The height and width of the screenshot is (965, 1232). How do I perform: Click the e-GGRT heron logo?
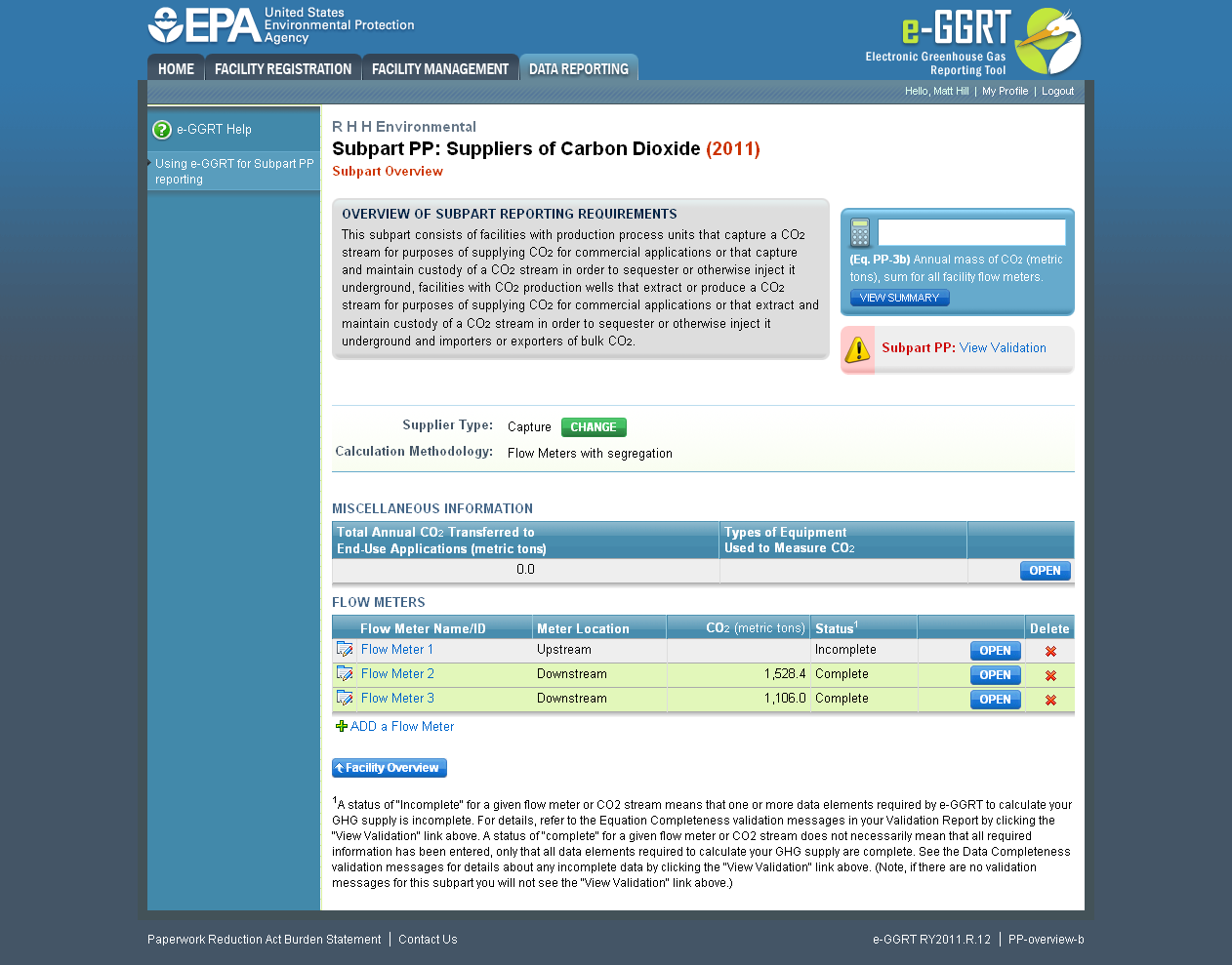click(1047, 41)
